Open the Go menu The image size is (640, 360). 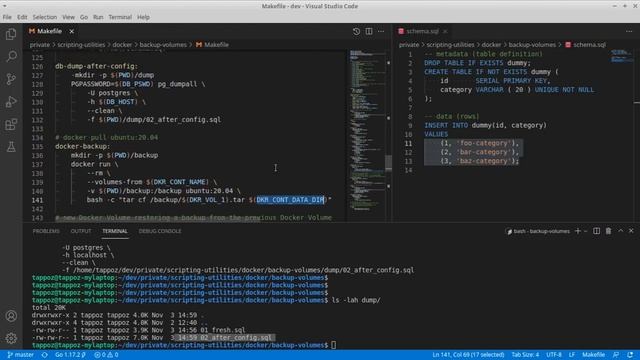[84, 17]
